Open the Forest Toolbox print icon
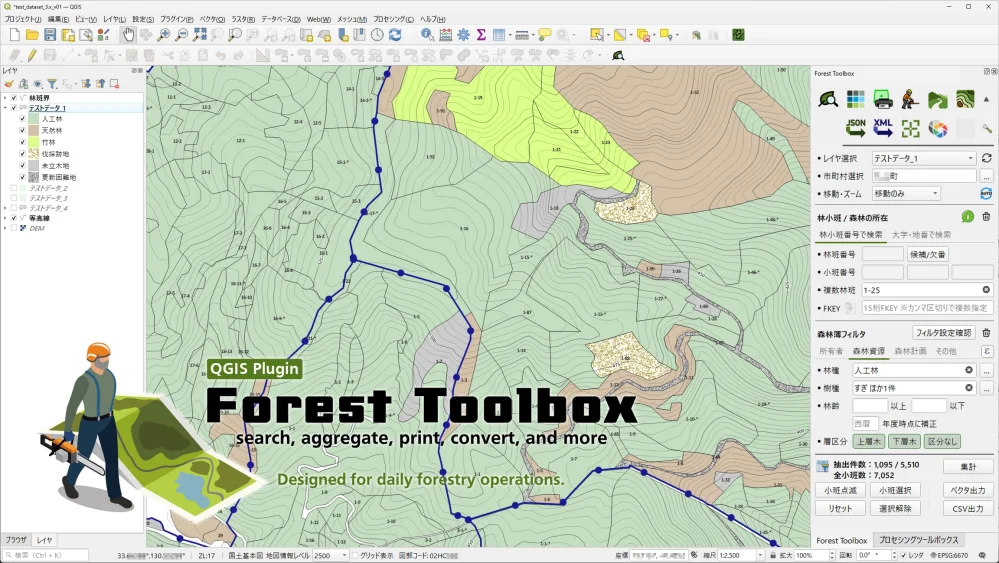Image resolution: width=999 pixels, height=563 pixels. point(883,99)
